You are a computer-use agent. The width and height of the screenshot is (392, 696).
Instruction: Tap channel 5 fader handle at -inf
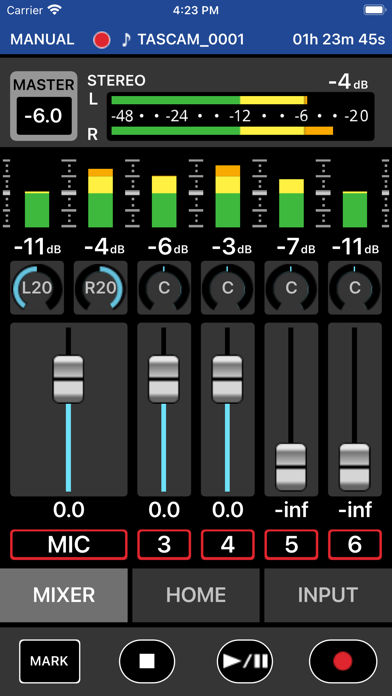(x=291, y=467)
